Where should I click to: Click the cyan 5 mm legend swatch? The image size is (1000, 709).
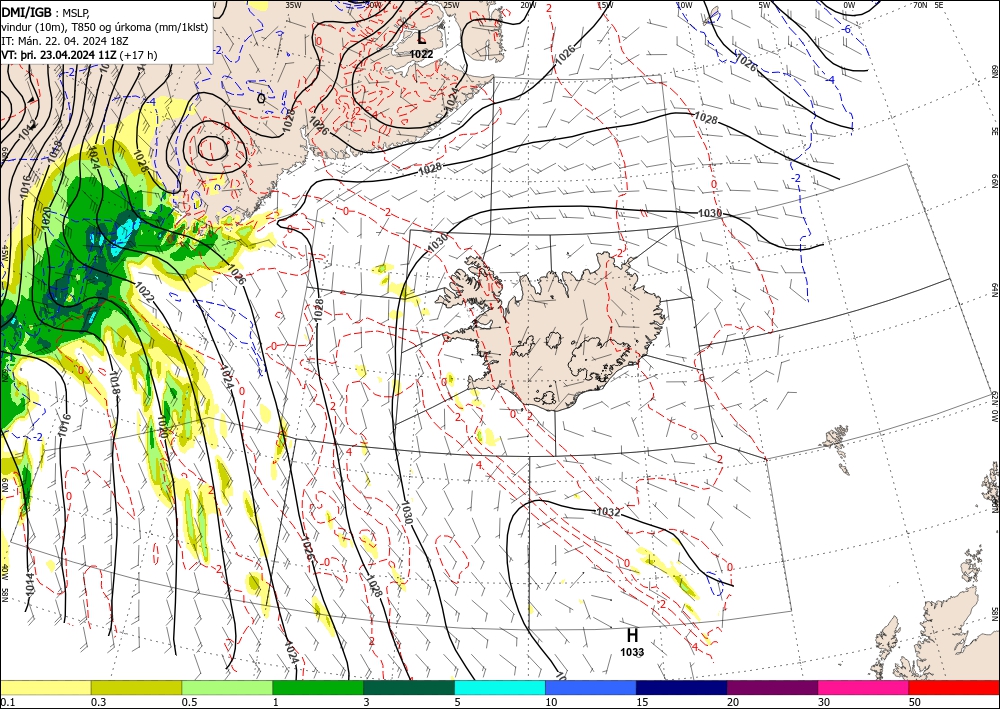click(x=500, y=687)
